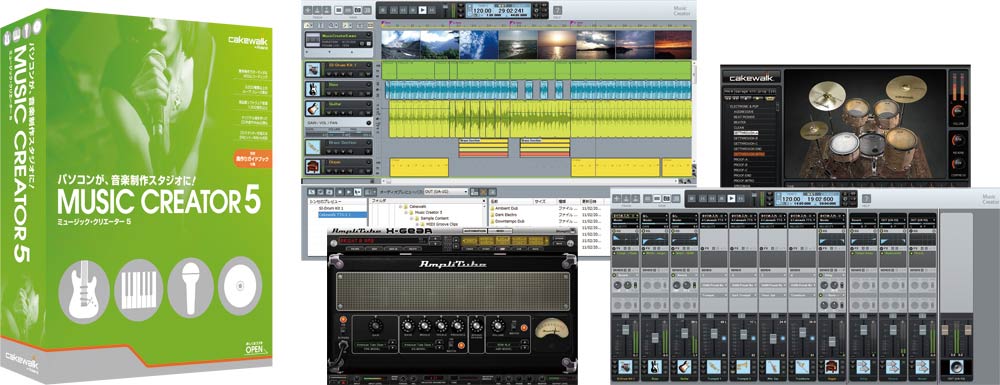
Task: Select the SI-Drum Kit 1 track drum icon
Action: pos(312,69)
